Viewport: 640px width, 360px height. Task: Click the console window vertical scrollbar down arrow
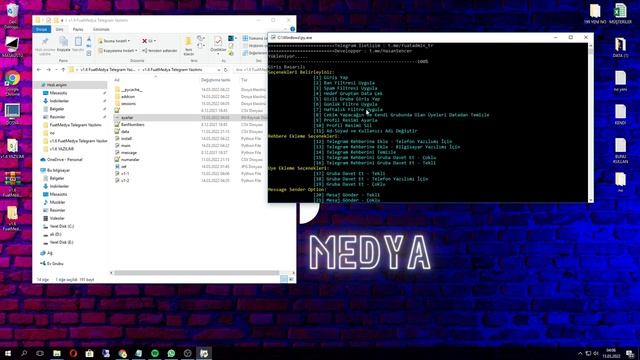(x=590, y=200)
